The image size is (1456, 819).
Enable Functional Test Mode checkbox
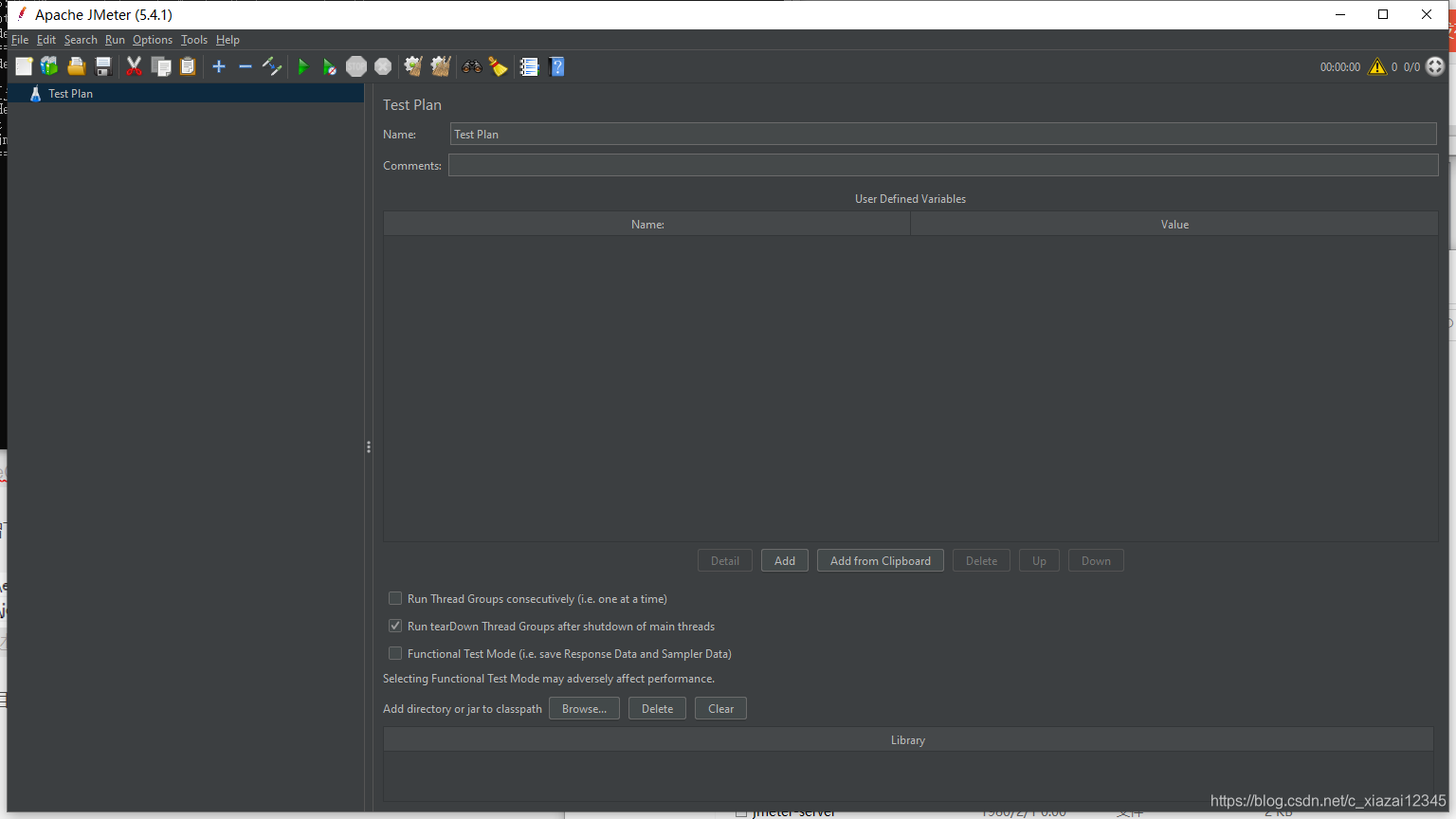tap(395, 653)
